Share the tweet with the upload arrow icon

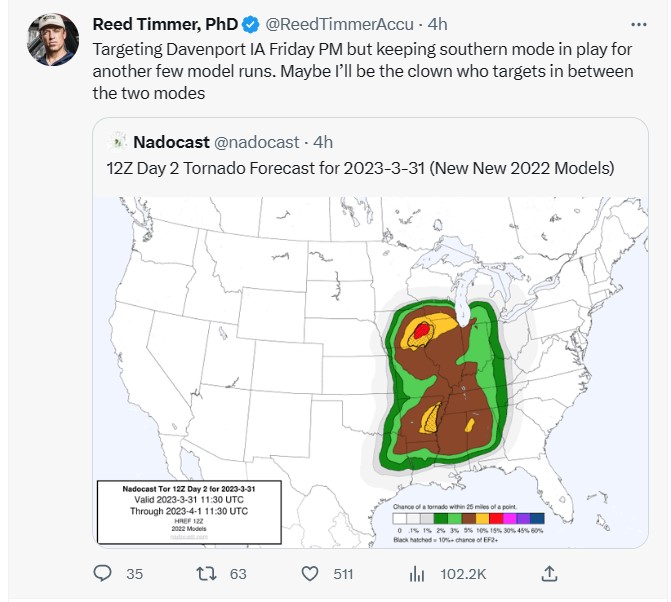[x=549, y=574]
